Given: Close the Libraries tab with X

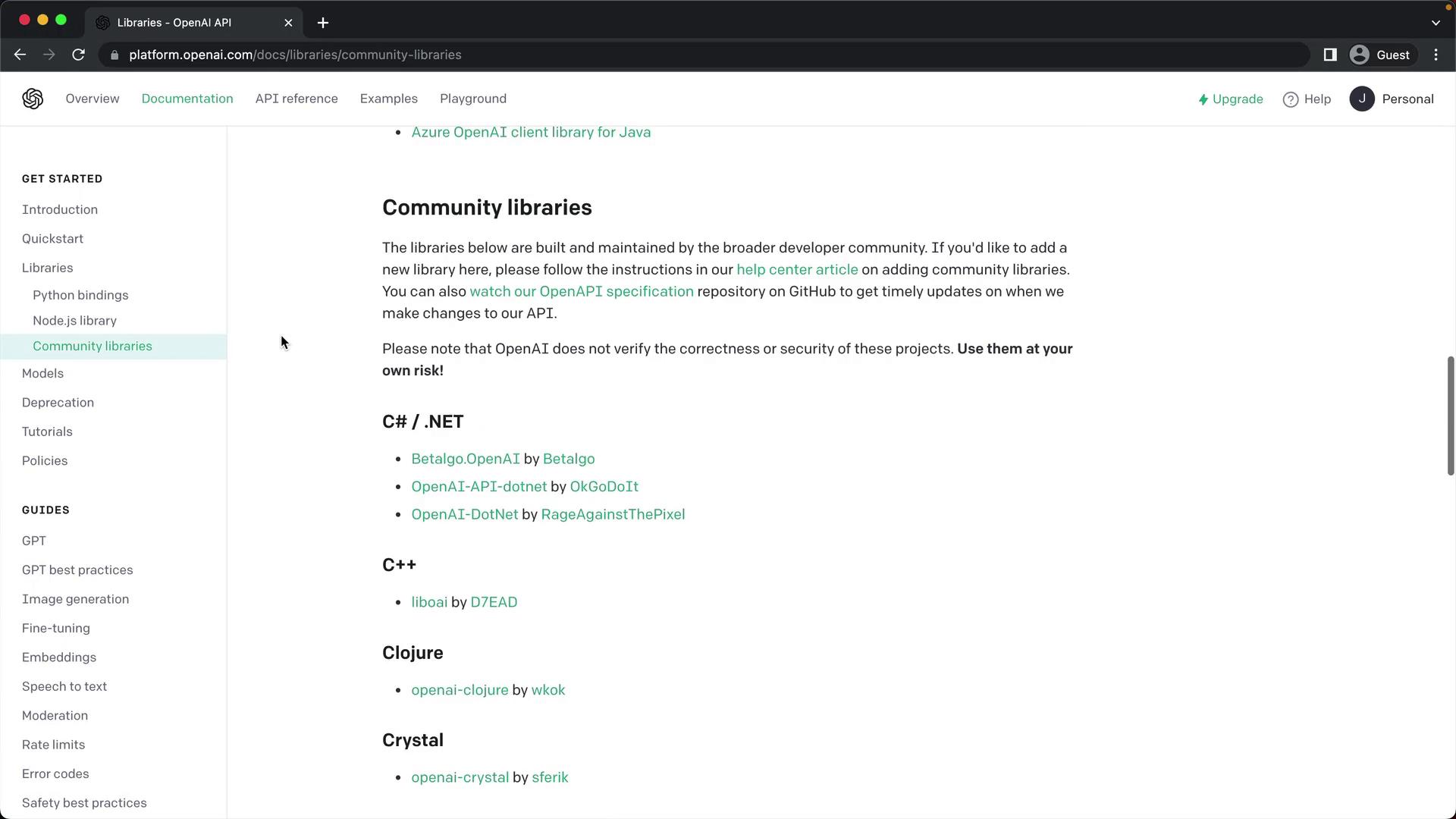Looking at the screenshot, I should tap(288, 23).
